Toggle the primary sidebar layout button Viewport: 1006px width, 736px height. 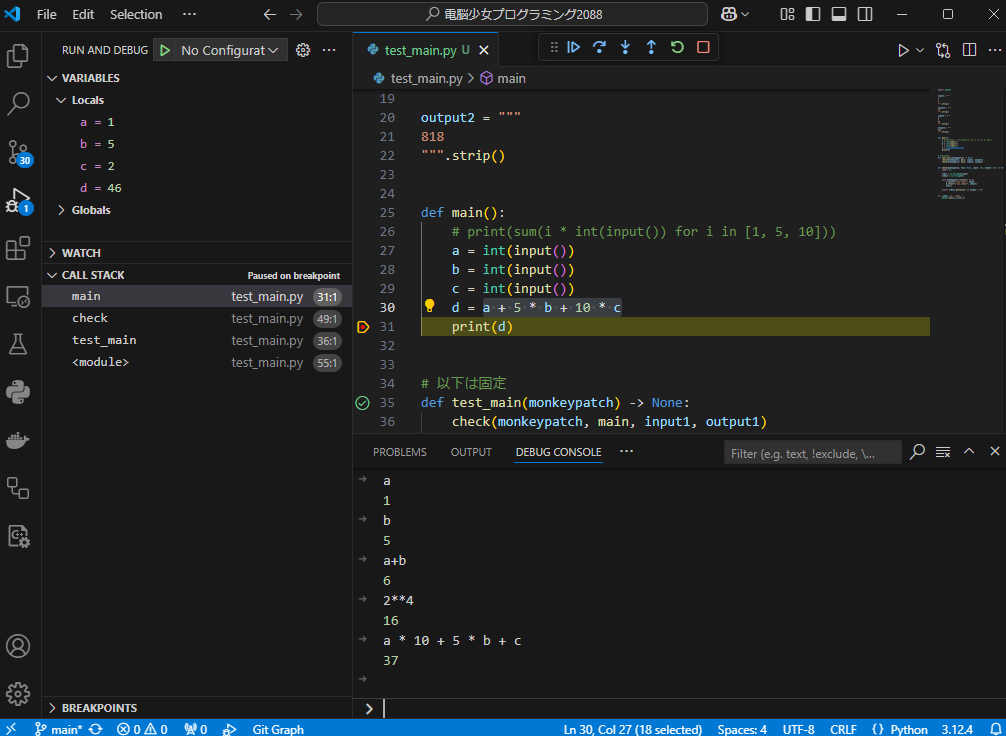click(813, 15)
